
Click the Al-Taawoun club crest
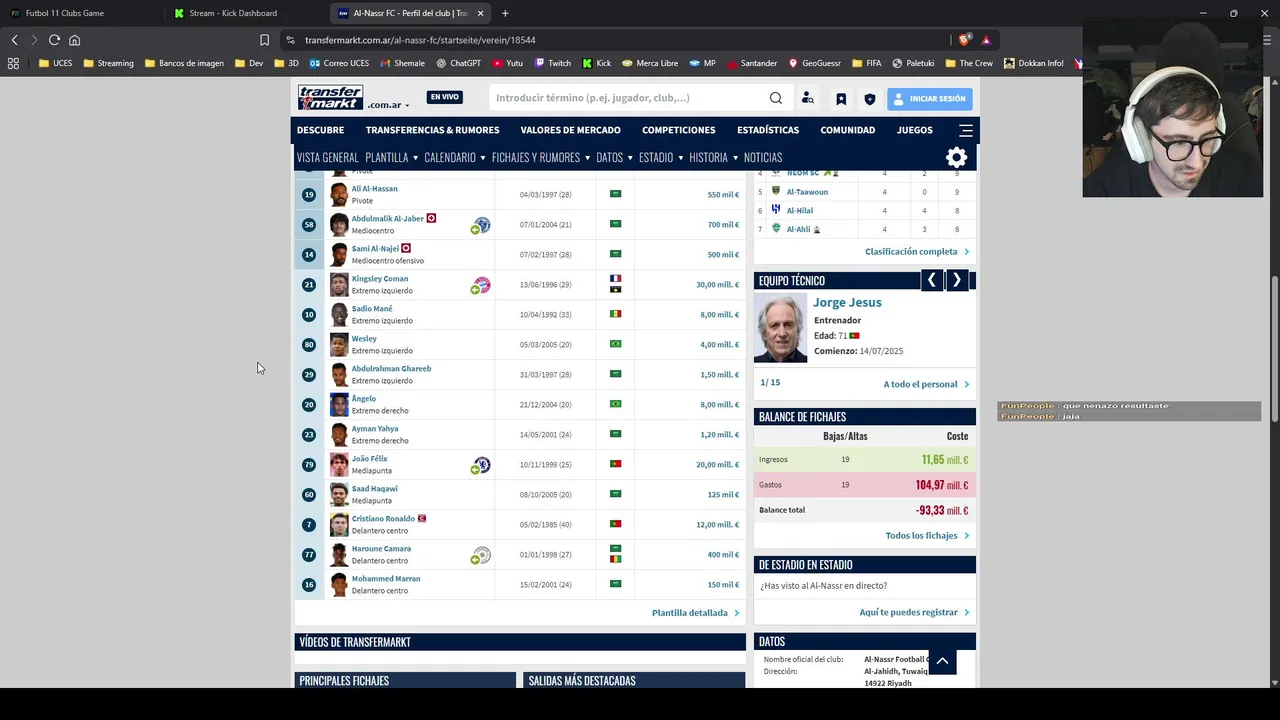775,191
